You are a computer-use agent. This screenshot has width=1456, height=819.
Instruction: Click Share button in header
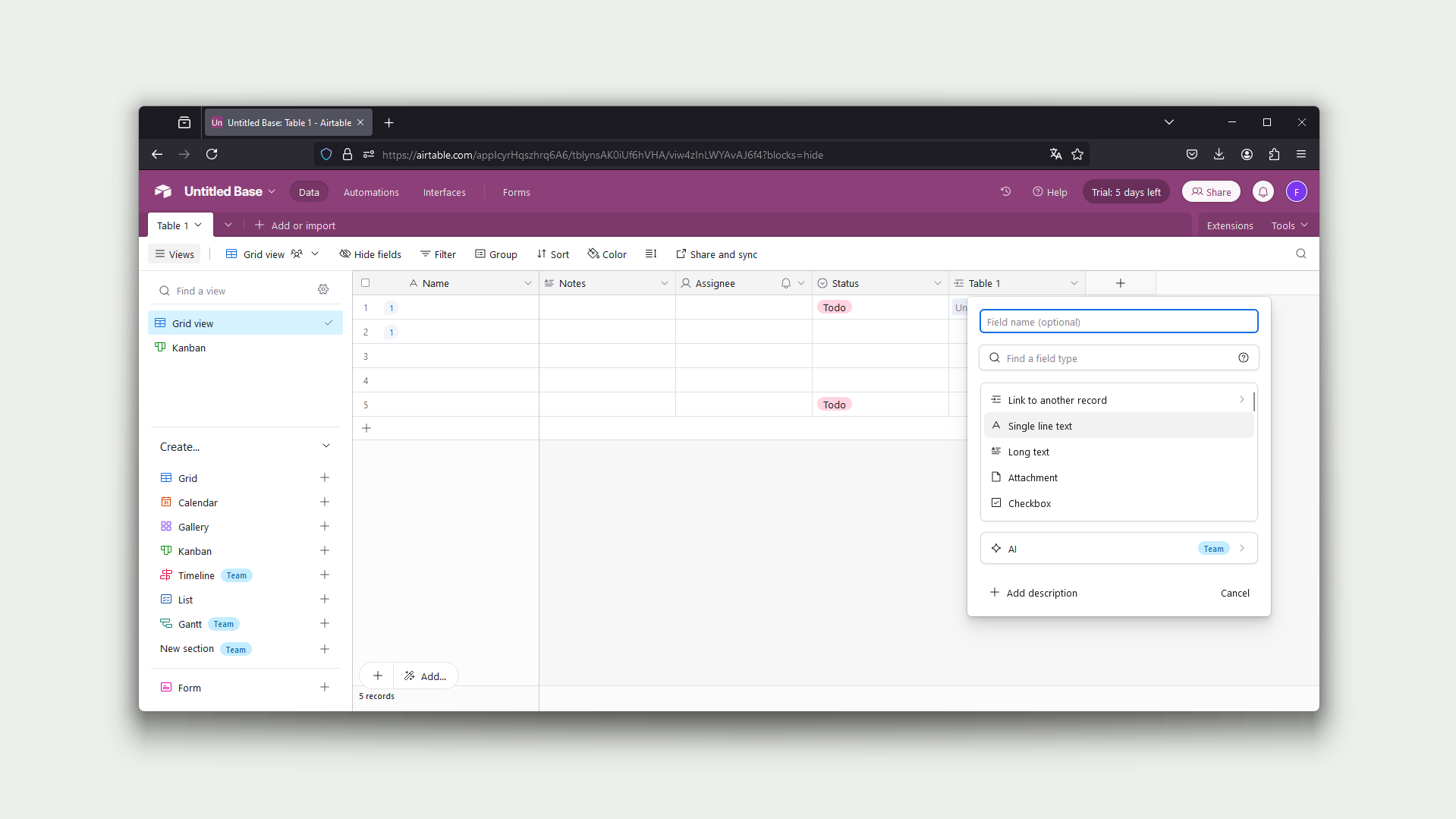tap(1211, 192)
